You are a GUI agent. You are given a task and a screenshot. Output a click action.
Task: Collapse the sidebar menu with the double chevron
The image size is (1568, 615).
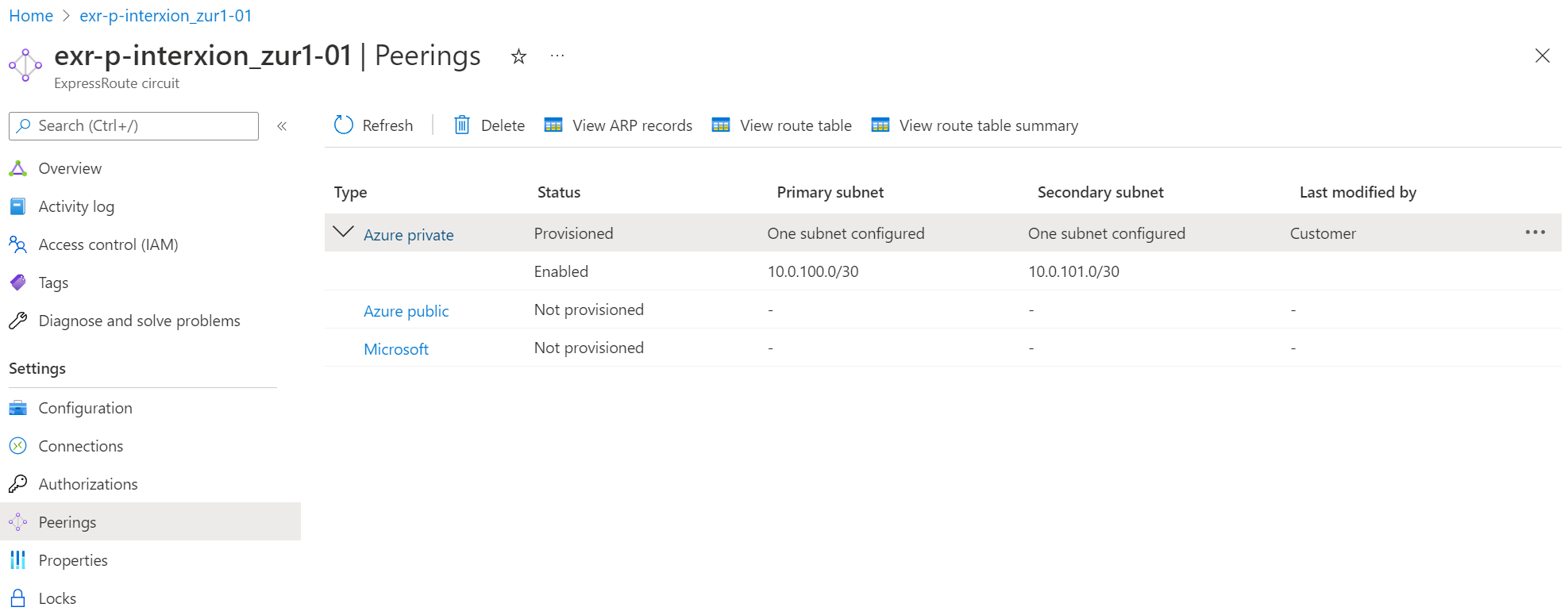click(x=282, y=126)
